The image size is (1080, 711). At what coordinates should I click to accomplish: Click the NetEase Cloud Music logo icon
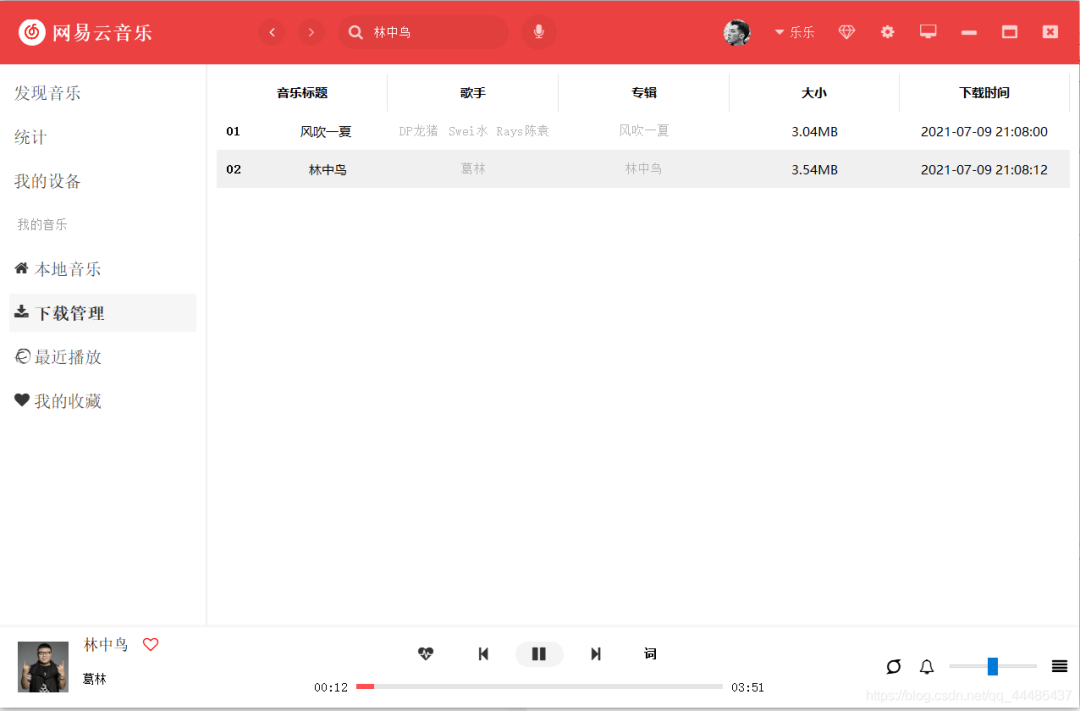pos(32,32)
